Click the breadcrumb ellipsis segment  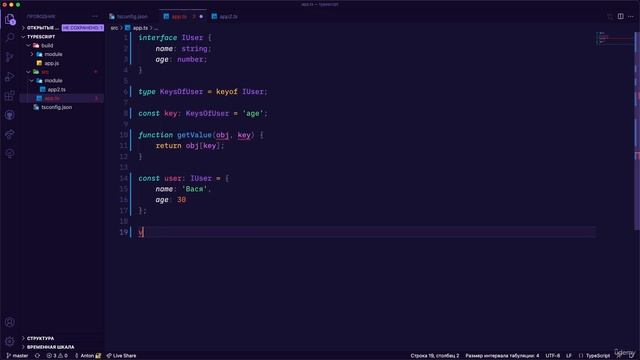[x=156, y=28]
